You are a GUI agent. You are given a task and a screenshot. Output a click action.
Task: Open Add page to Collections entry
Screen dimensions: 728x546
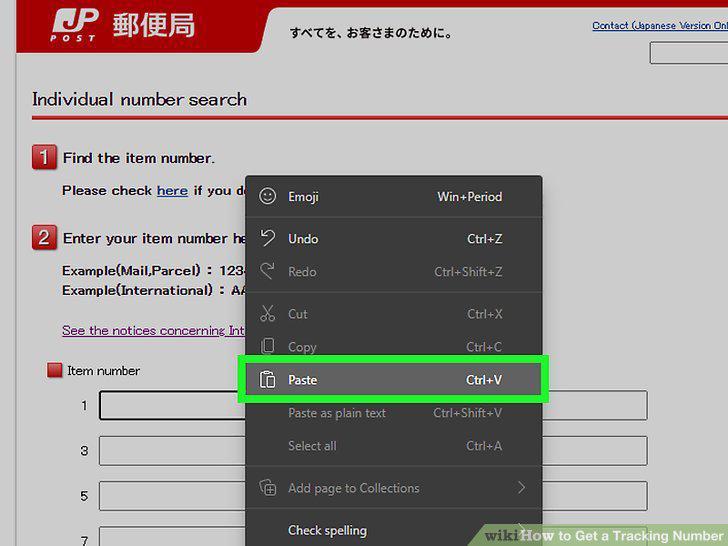coord(393,488)
